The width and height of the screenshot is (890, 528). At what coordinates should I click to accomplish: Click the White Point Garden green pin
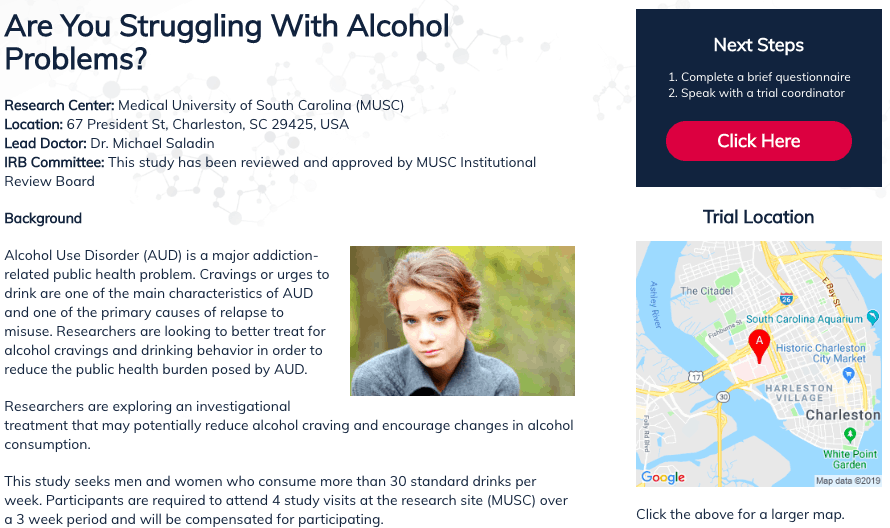coord(850,435)
